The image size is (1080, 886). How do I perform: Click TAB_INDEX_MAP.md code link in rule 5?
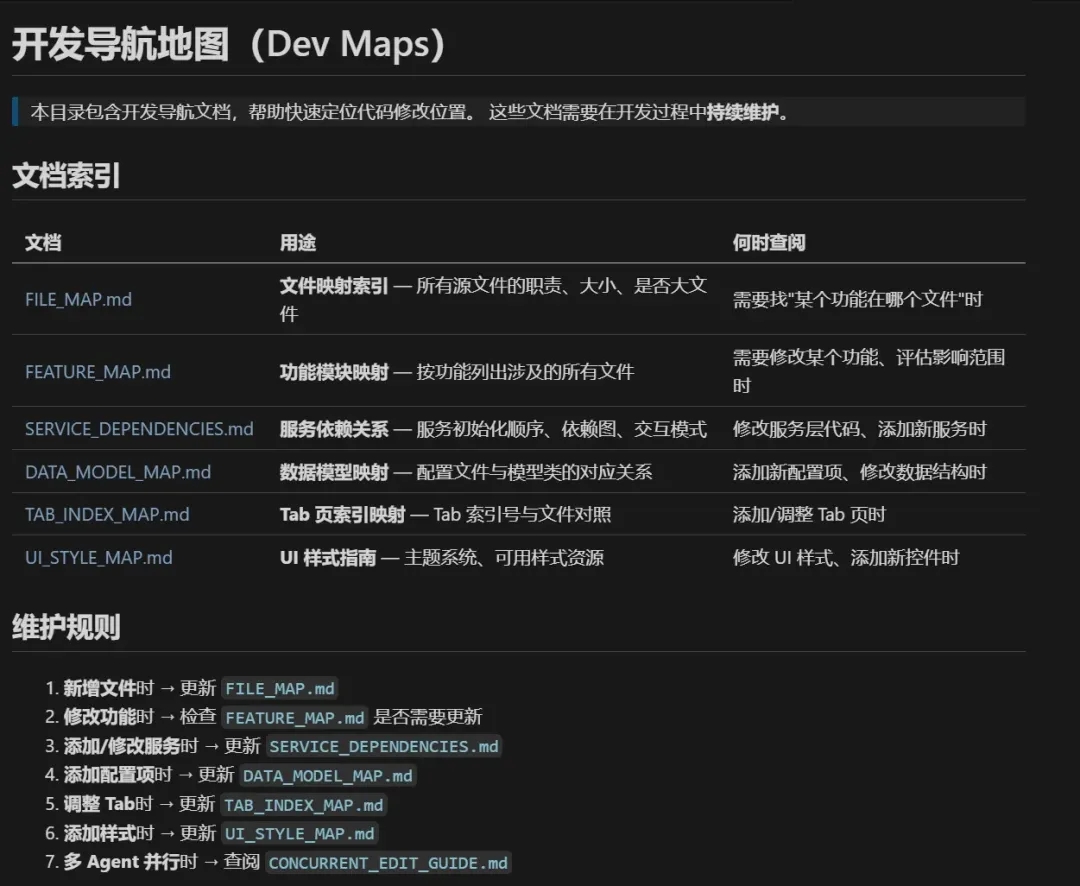point(303,805)
